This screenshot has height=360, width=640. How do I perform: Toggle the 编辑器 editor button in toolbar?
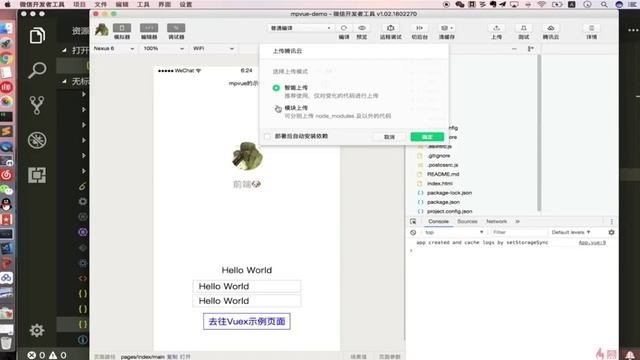tap(149, 28)
